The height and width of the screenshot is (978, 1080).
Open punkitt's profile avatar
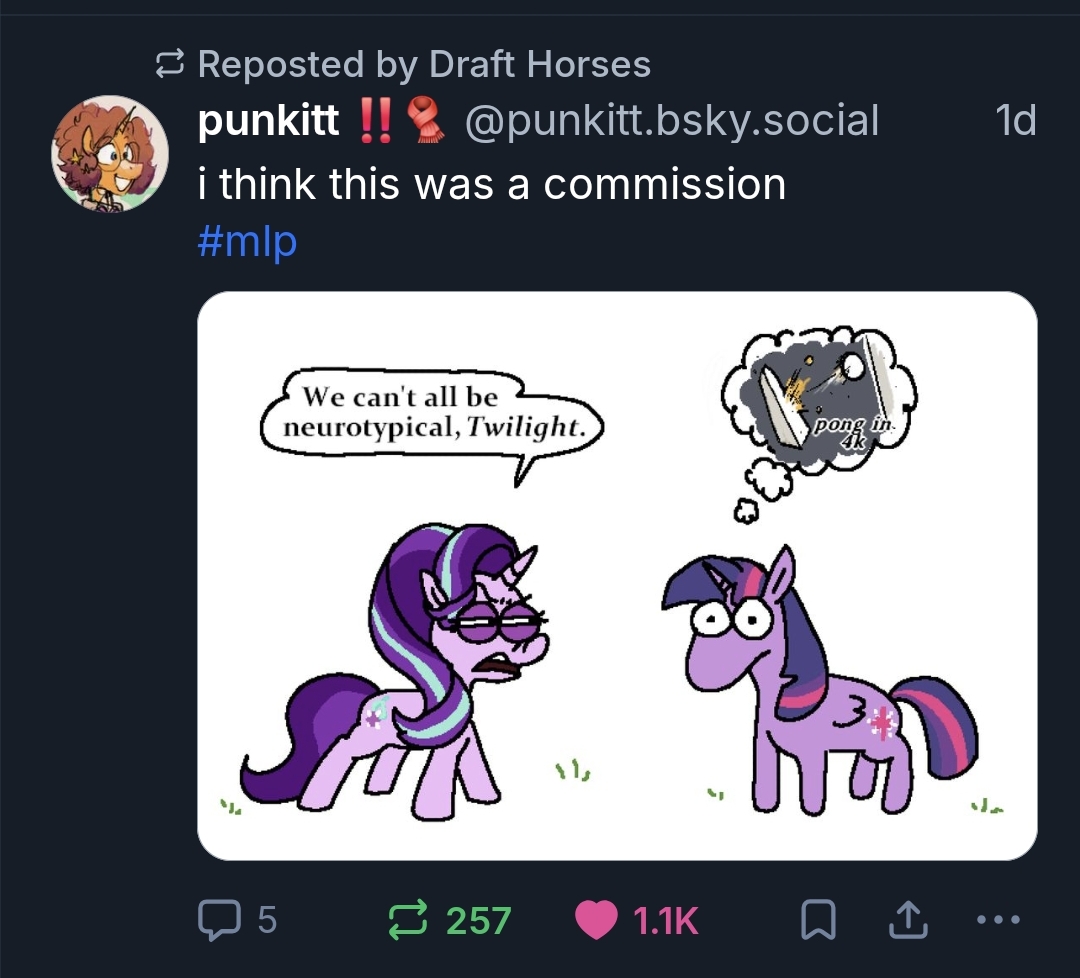point(110,154)
